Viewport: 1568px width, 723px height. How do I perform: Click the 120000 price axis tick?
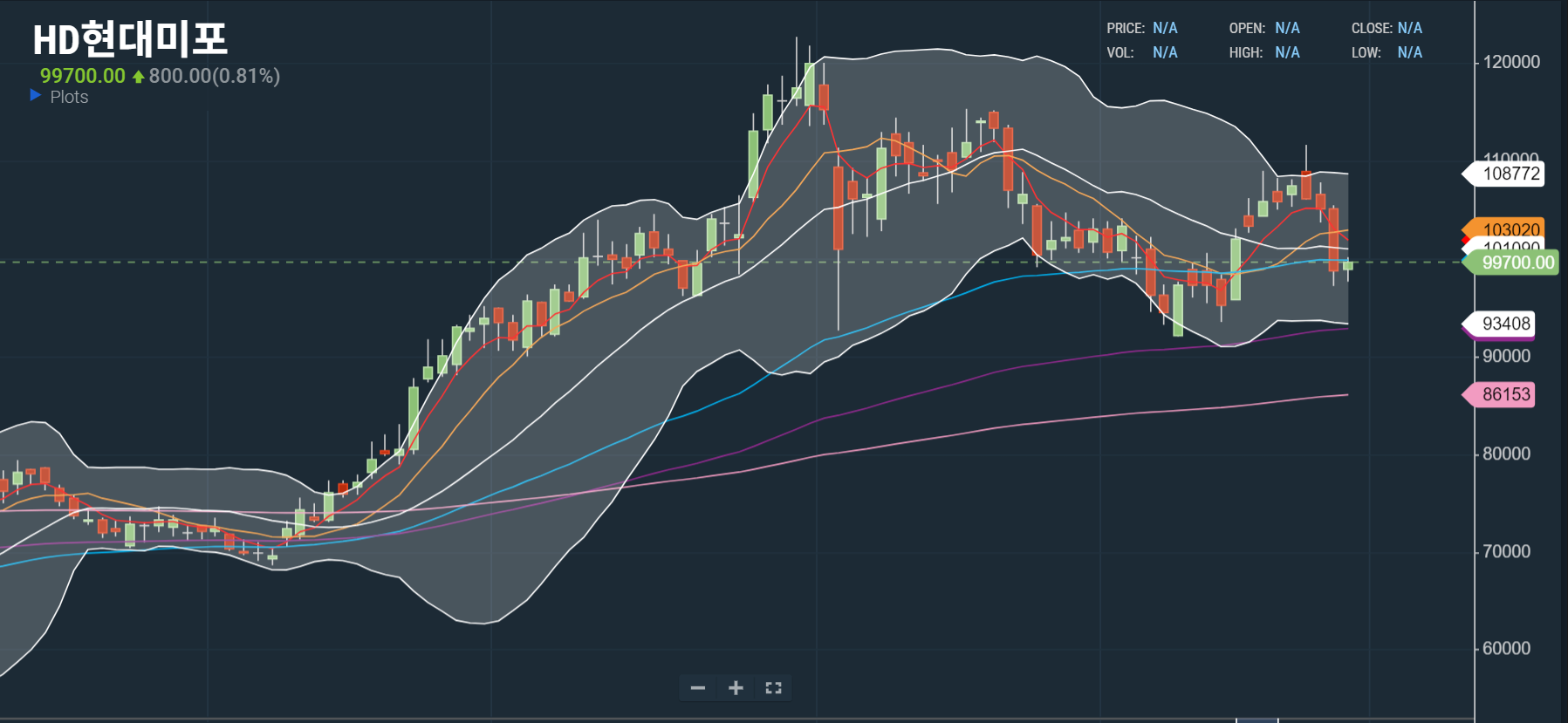pos(1511,62)
